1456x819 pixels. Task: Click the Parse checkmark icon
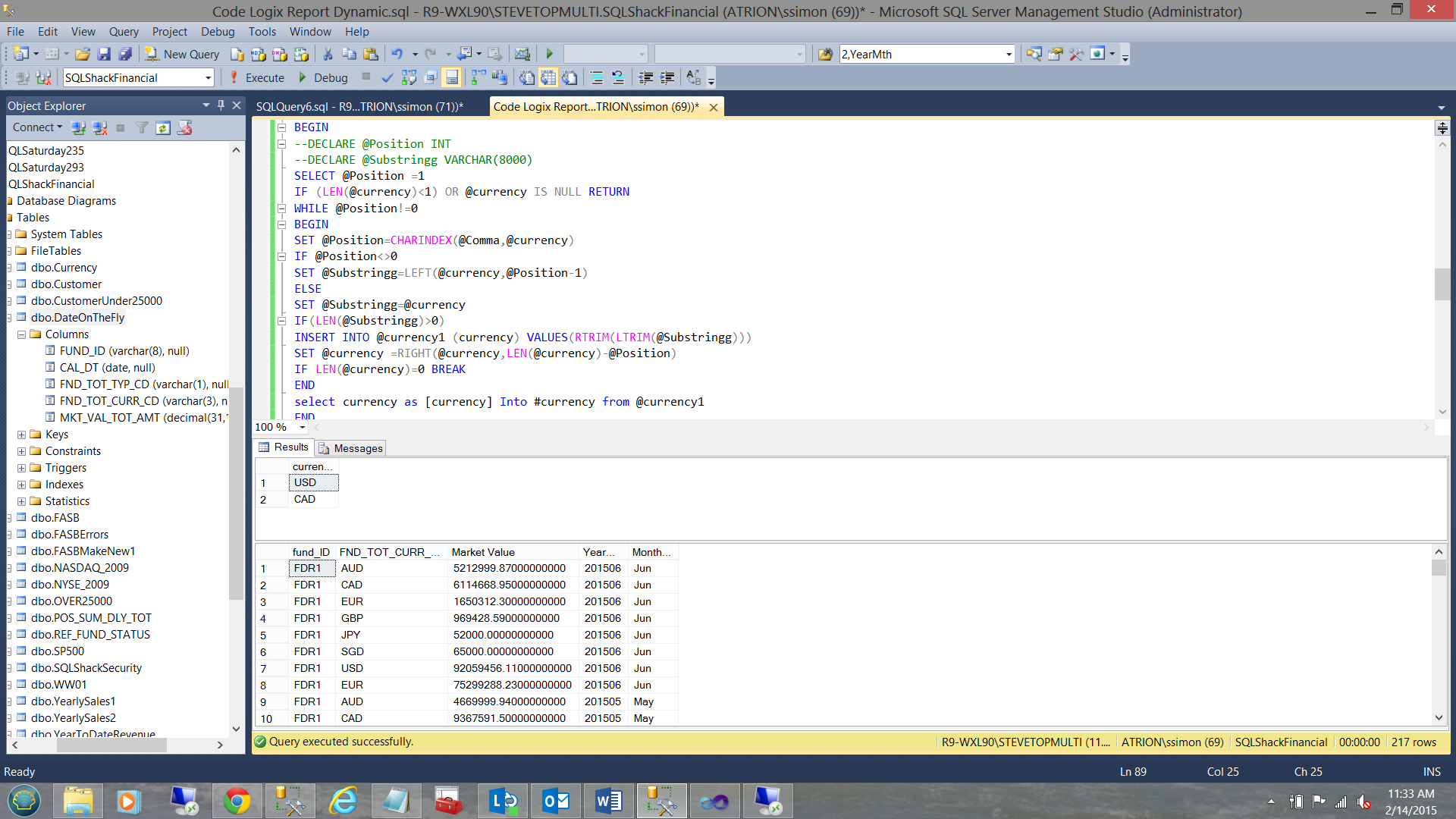coord(387,77)
